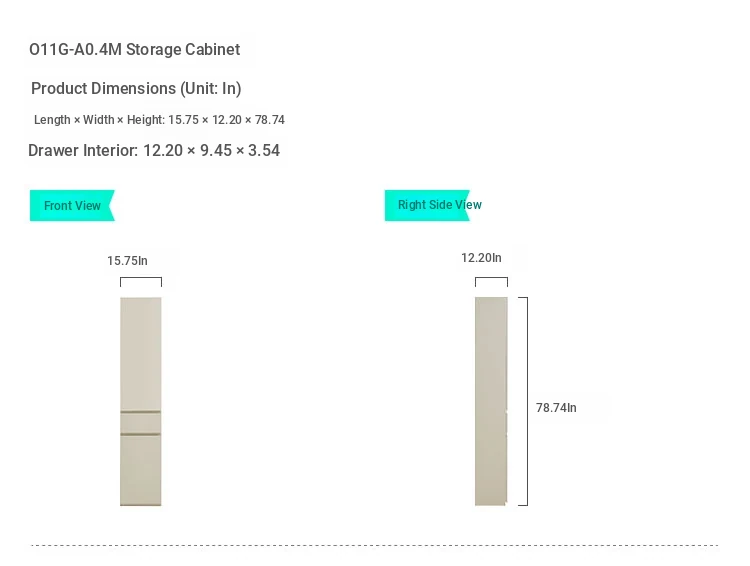Click the width bracket above front cabinet
This screenshot has height=566, width=750.
pos(141,282)
